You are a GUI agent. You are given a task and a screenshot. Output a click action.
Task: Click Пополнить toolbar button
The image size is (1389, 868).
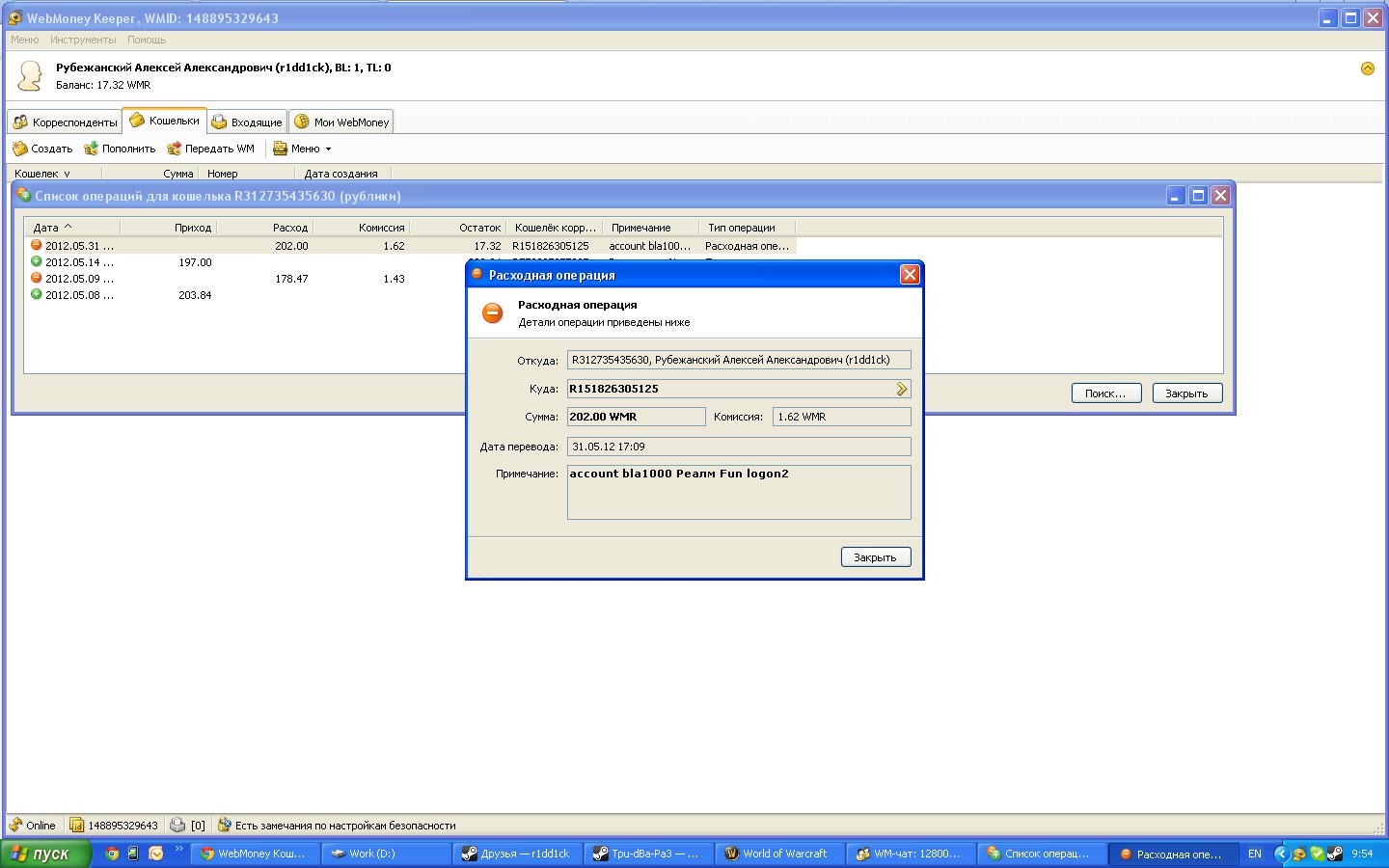click(120, 149)
